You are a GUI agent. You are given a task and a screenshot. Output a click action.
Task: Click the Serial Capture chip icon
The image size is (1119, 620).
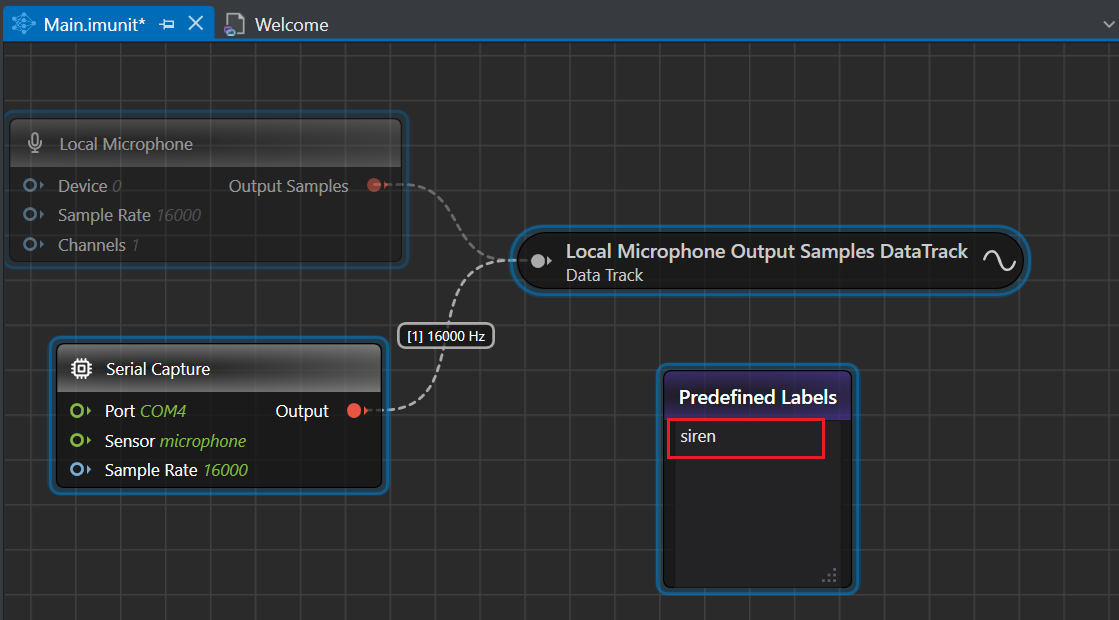click(x=81, y=369)
